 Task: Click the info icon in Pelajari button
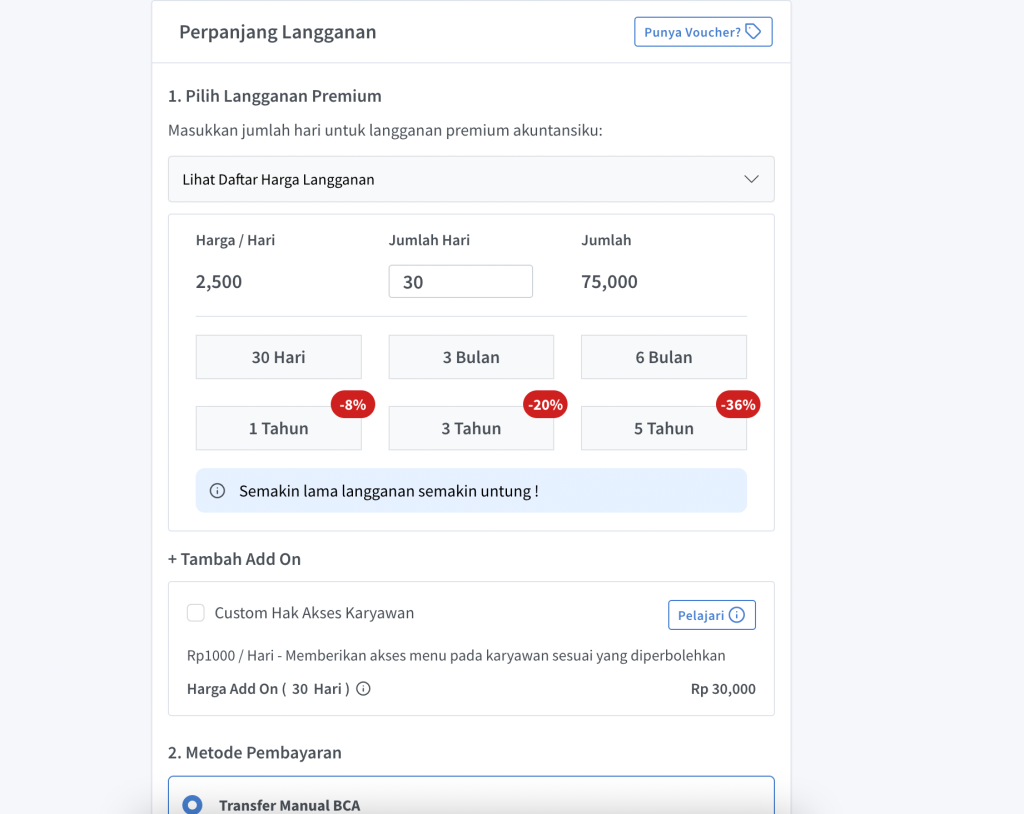737,615
